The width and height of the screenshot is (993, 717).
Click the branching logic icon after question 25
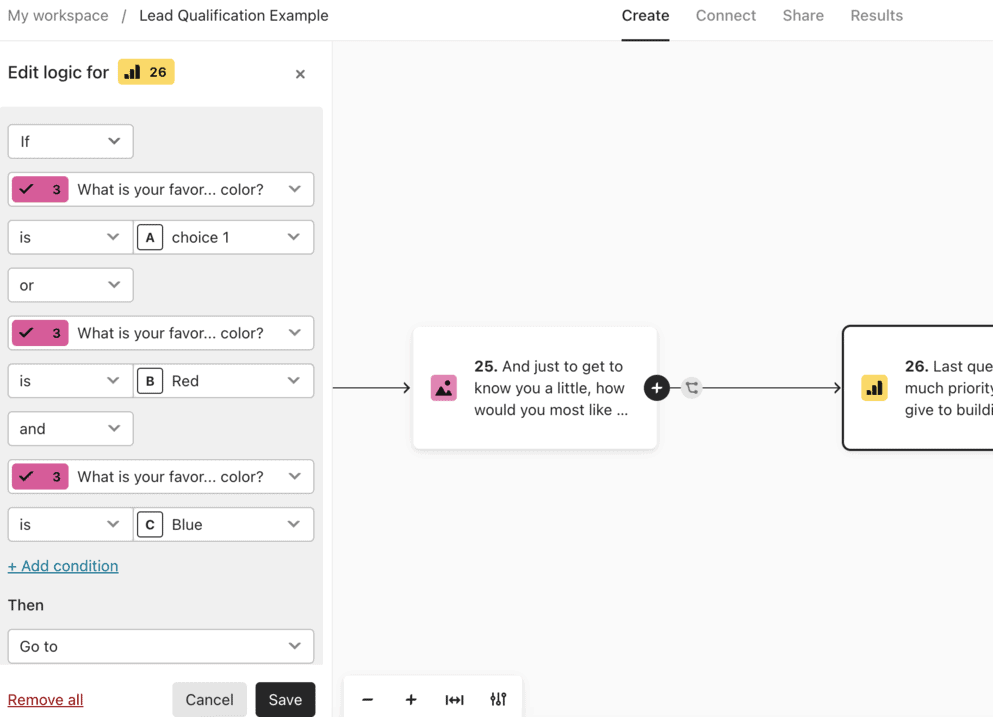[x=692, y=388]
